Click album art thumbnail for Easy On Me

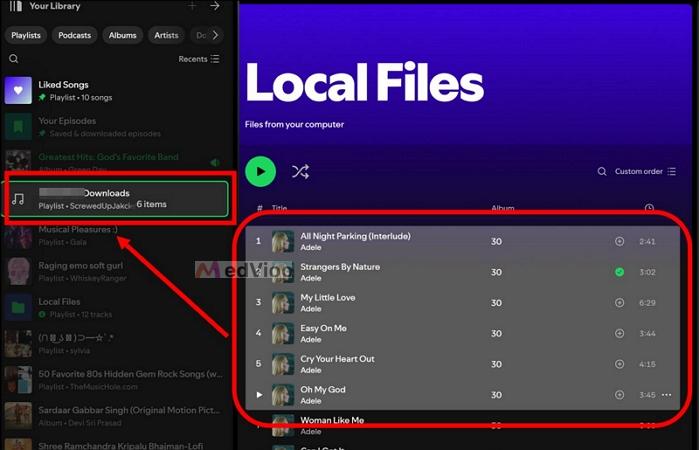pyautogui.click(x=283, y=334)
